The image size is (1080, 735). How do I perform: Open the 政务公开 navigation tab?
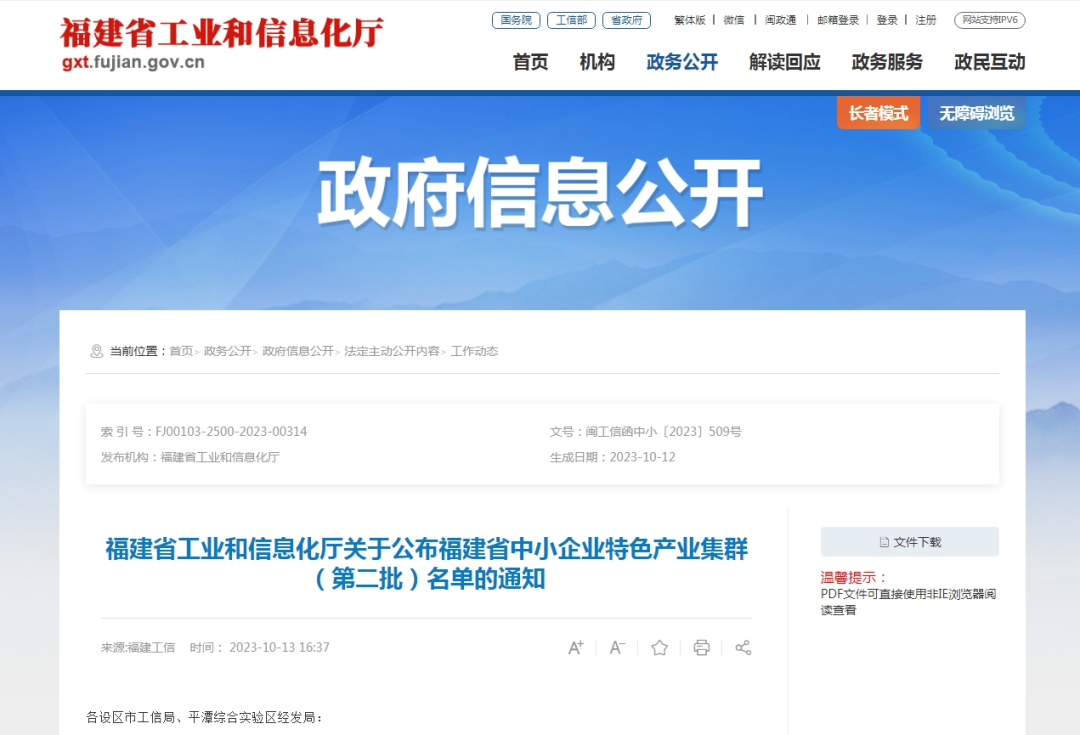(x=682, y=62)
